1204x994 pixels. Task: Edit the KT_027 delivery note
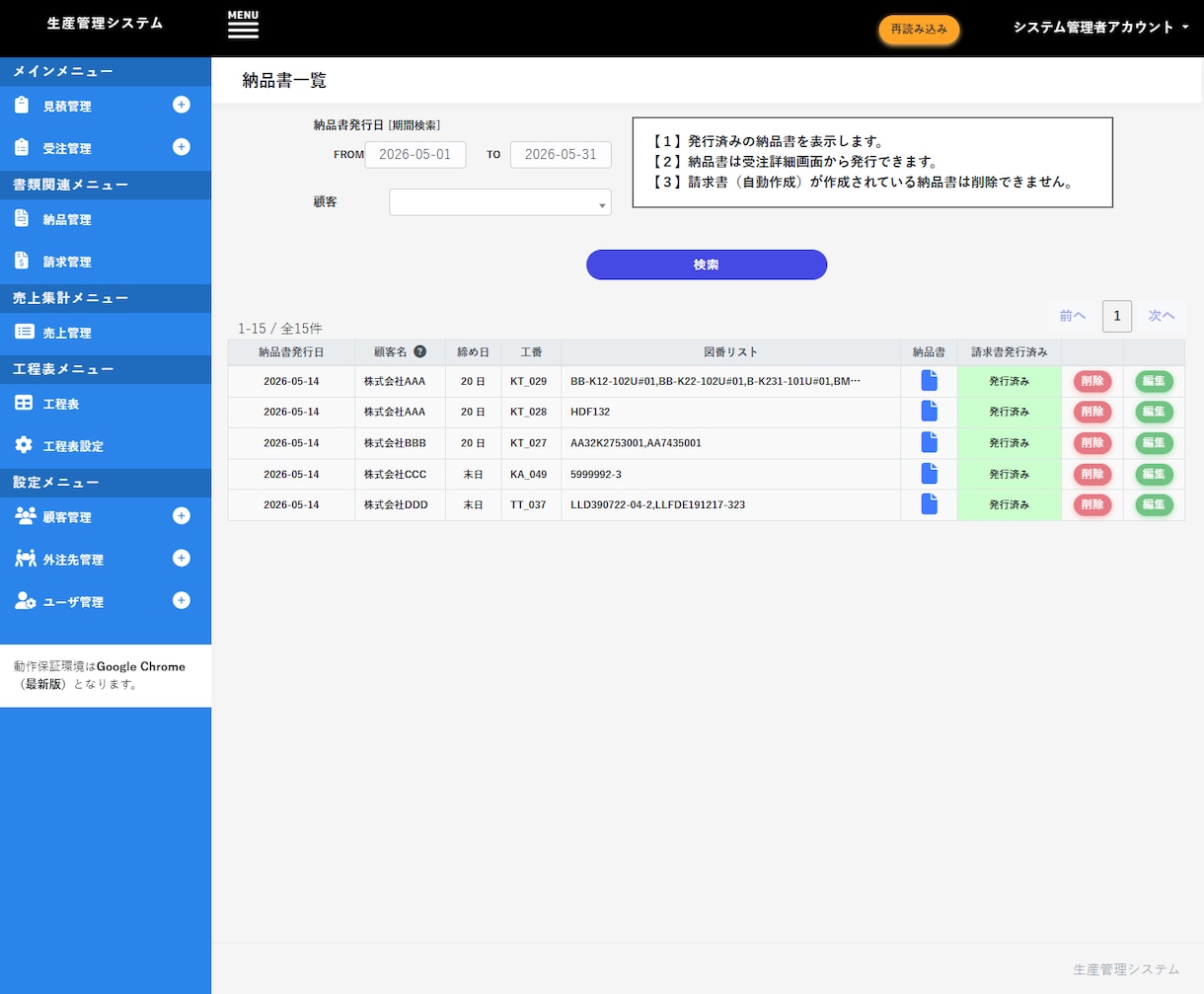click(x=1154, y=443)
